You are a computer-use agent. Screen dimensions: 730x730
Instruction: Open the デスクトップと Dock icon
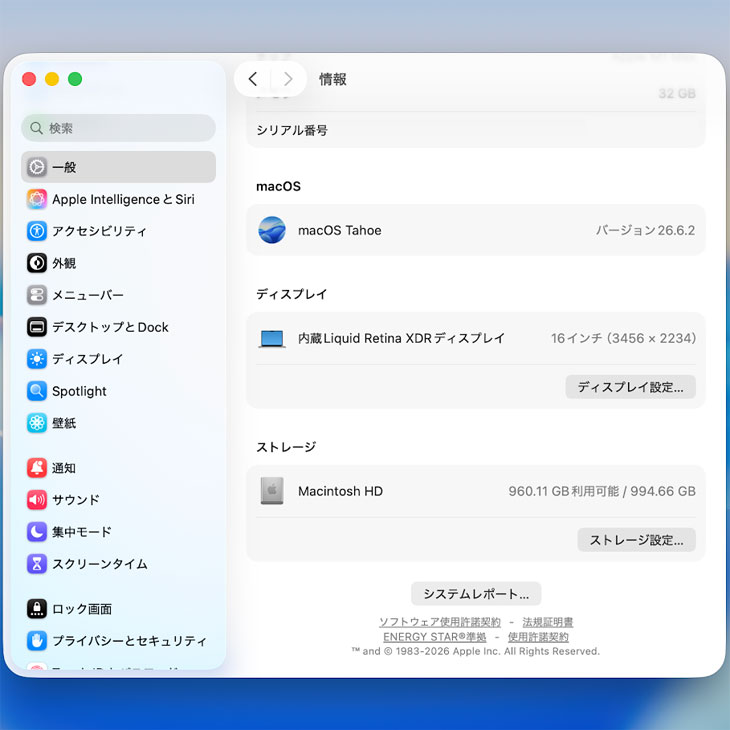(37, 327)
